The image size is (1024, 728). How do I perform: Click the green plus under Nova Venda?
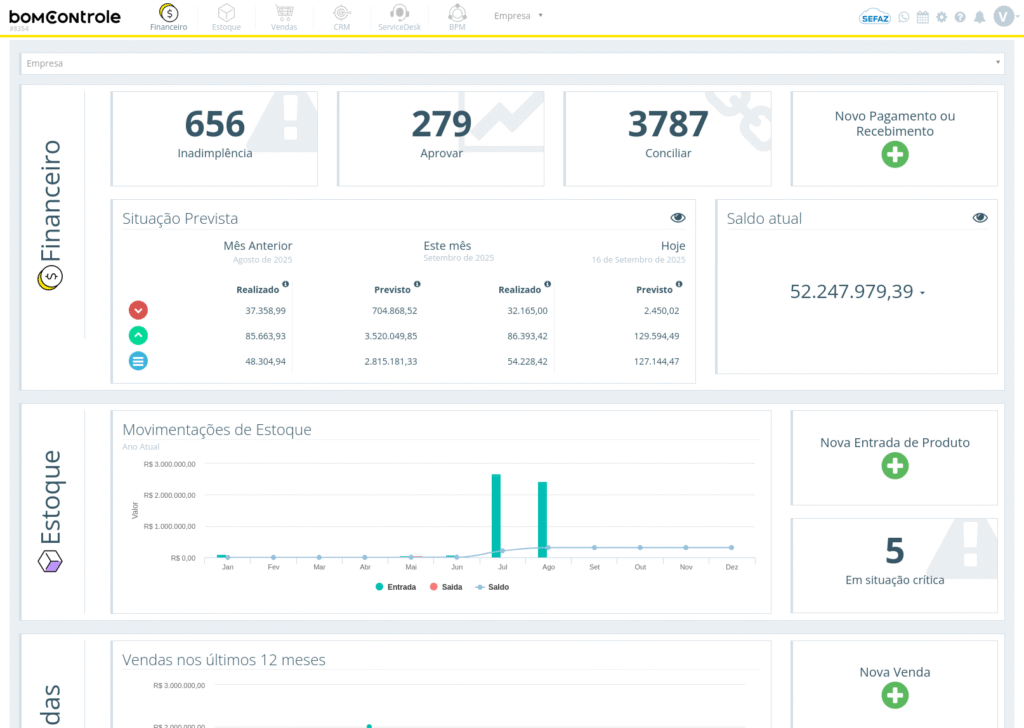(x=895, y=695)
